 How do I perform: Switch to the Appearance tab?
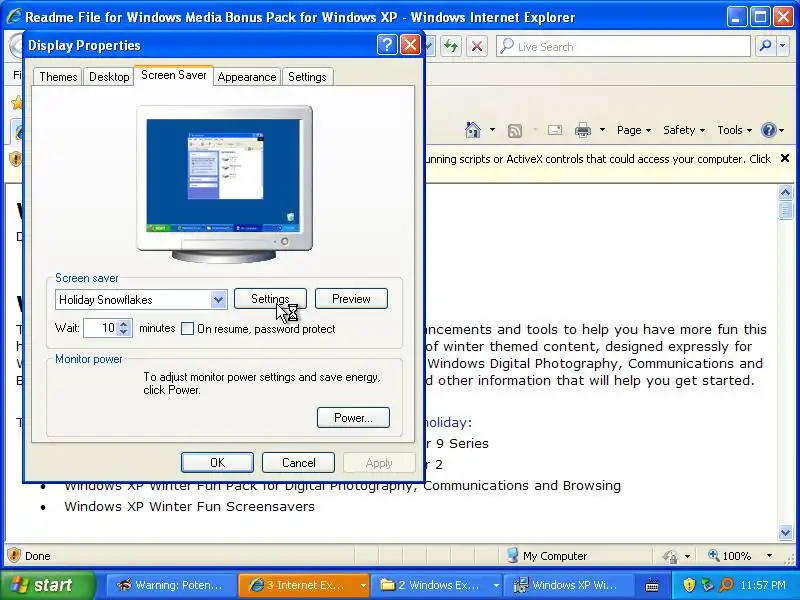[x=247, y=77]
